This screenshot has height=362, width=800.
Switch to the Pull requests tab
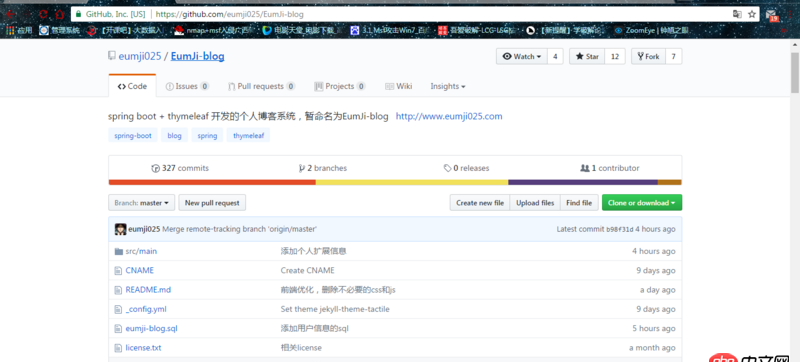tap(261, 86)
